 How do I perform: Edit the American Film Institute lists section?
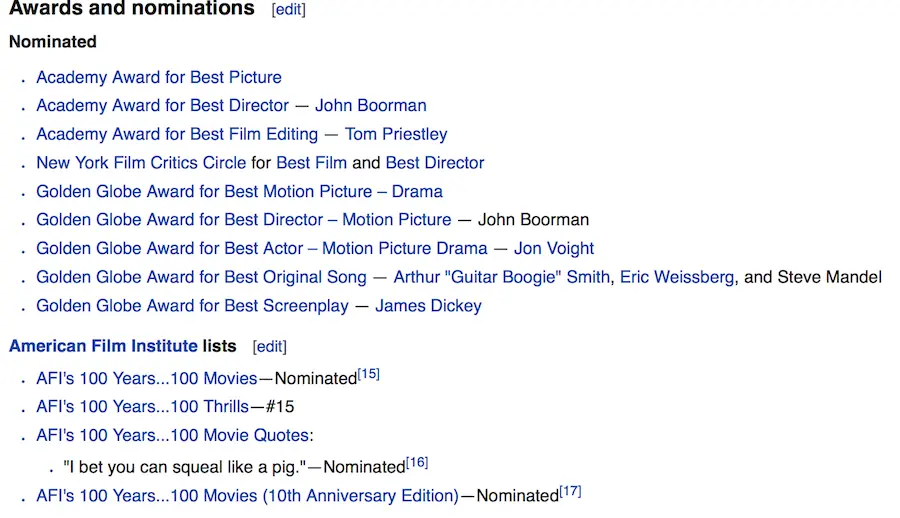pos(269,347)
